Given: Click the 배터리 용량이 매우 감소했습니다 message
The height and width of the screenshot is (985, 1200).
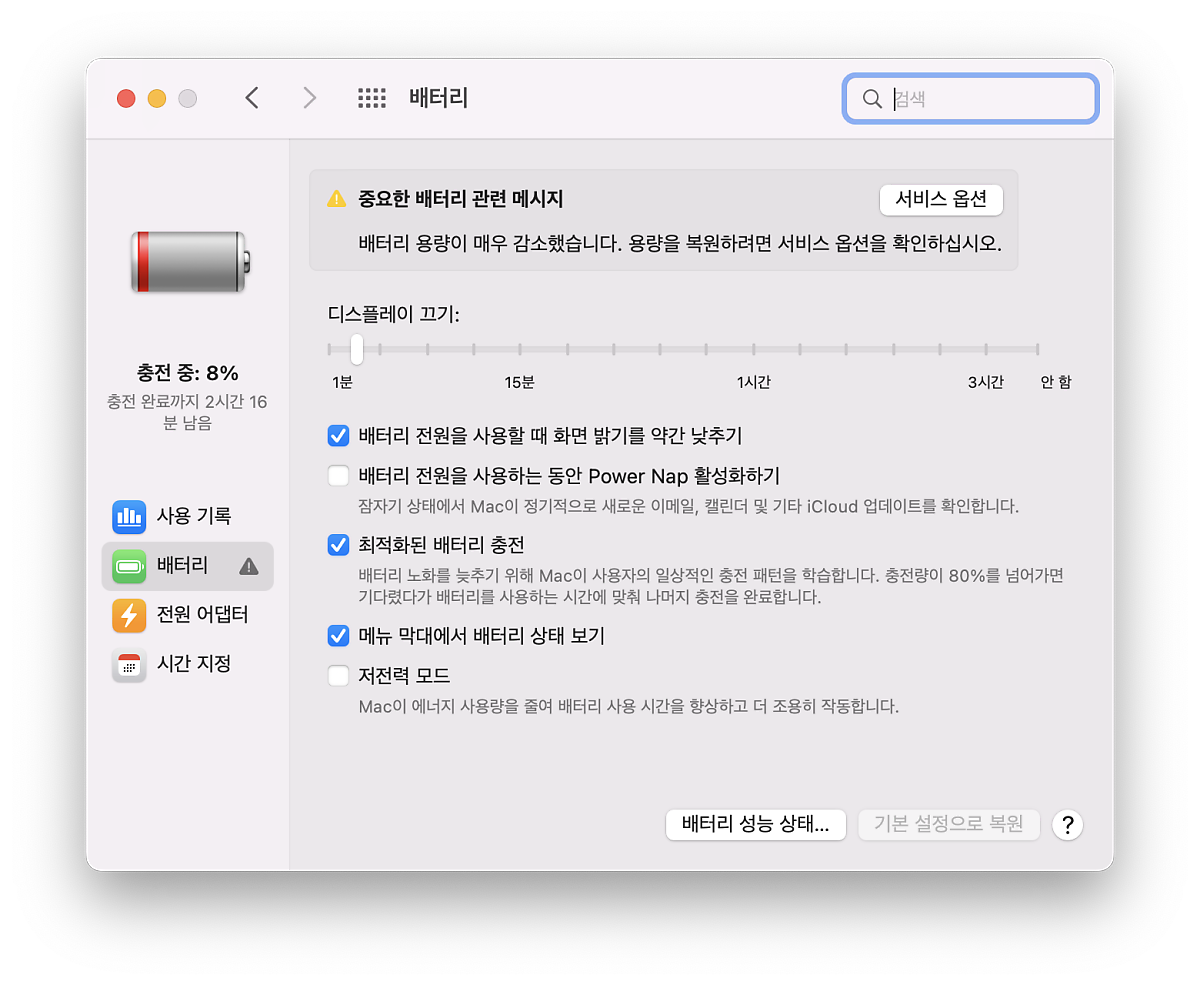Looking at the screenshot, I should 680,244.
